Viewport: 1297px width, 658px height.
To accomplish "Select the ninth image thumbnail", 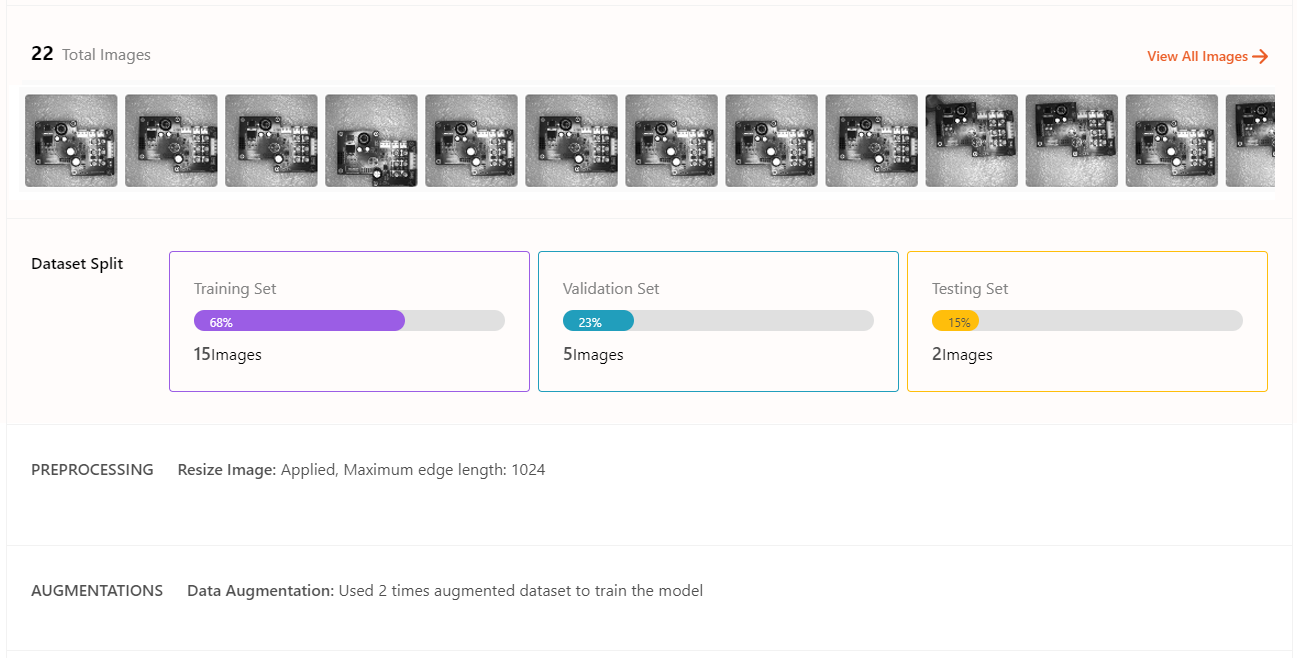I will point(871,141).
